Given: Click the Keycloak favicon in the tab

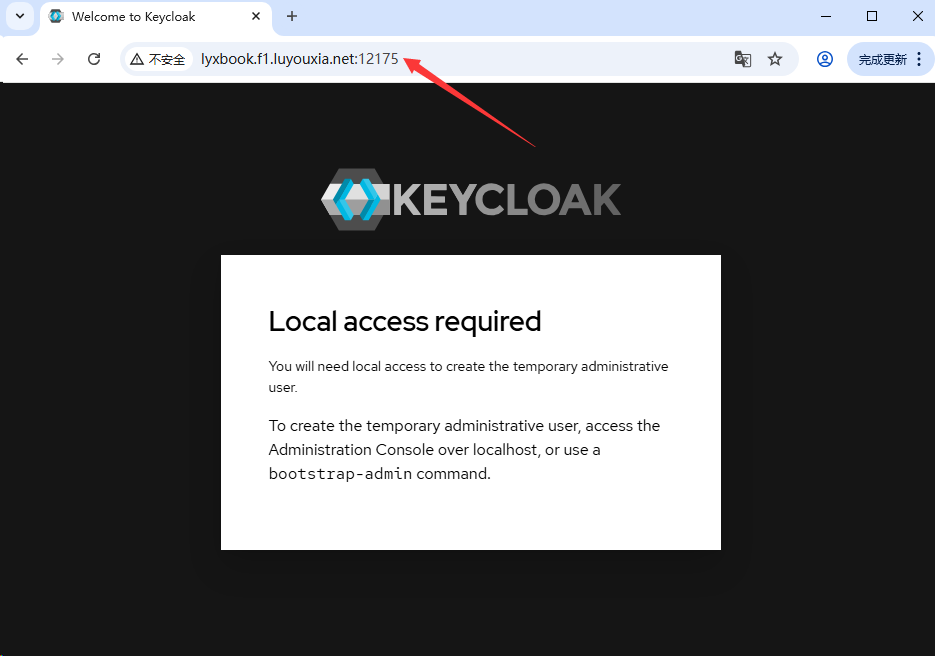Looking at the screenshot, I should coord(56,16).
